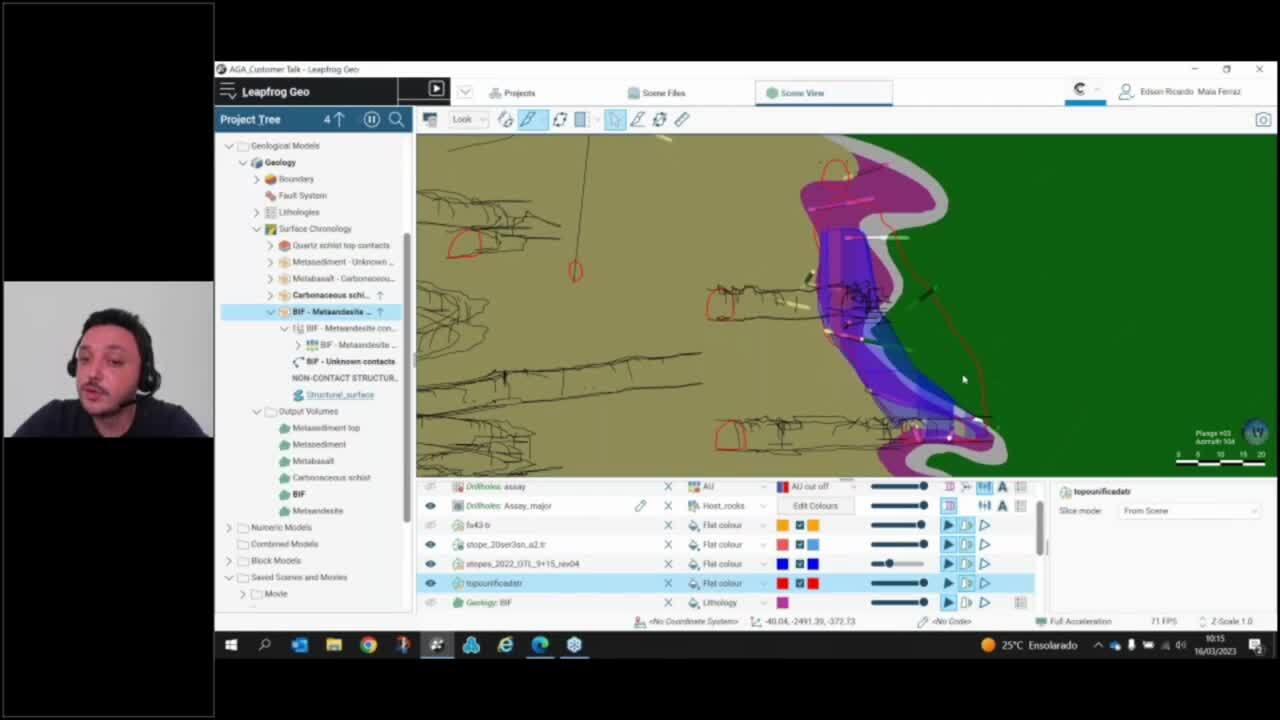Toggle the clipping plane icon in scene toolbar
The image size is (1280, 720).
[x=582, y=119]
